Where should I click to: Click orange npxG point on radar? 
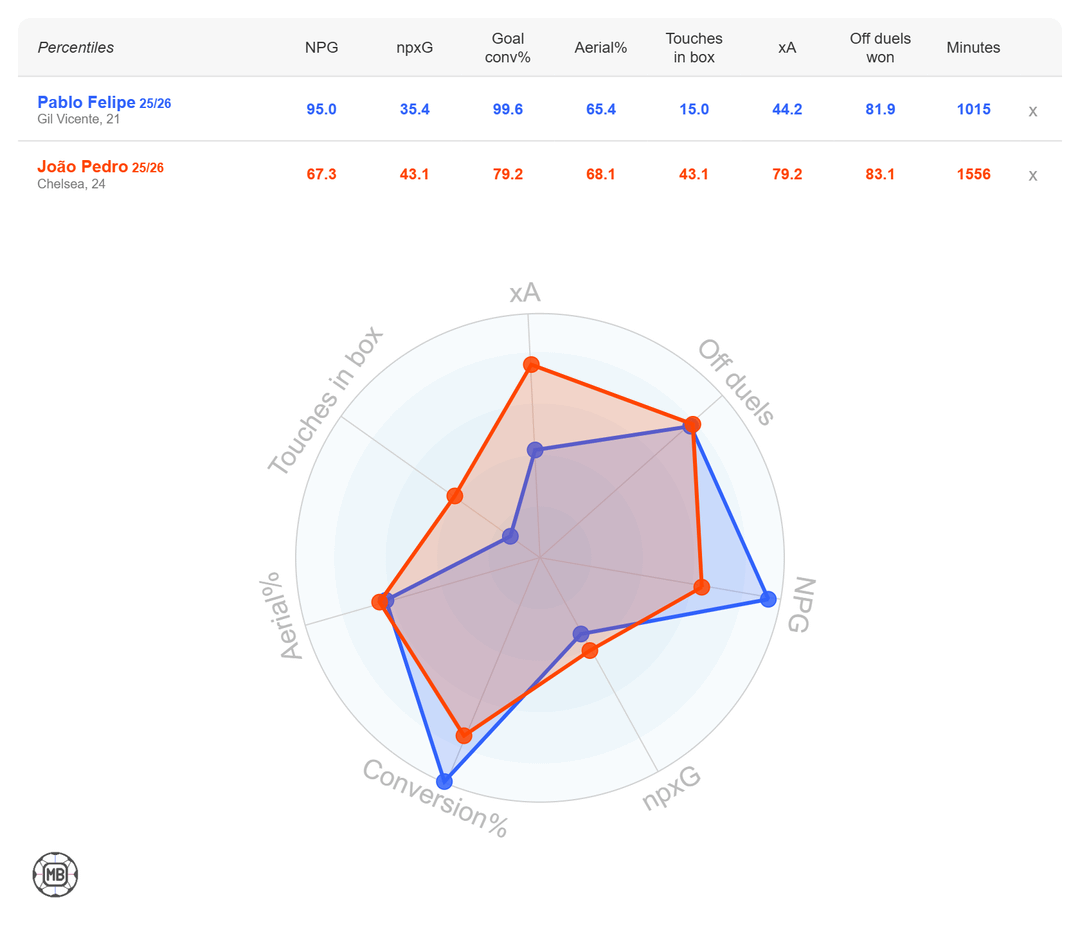point(590,651)
